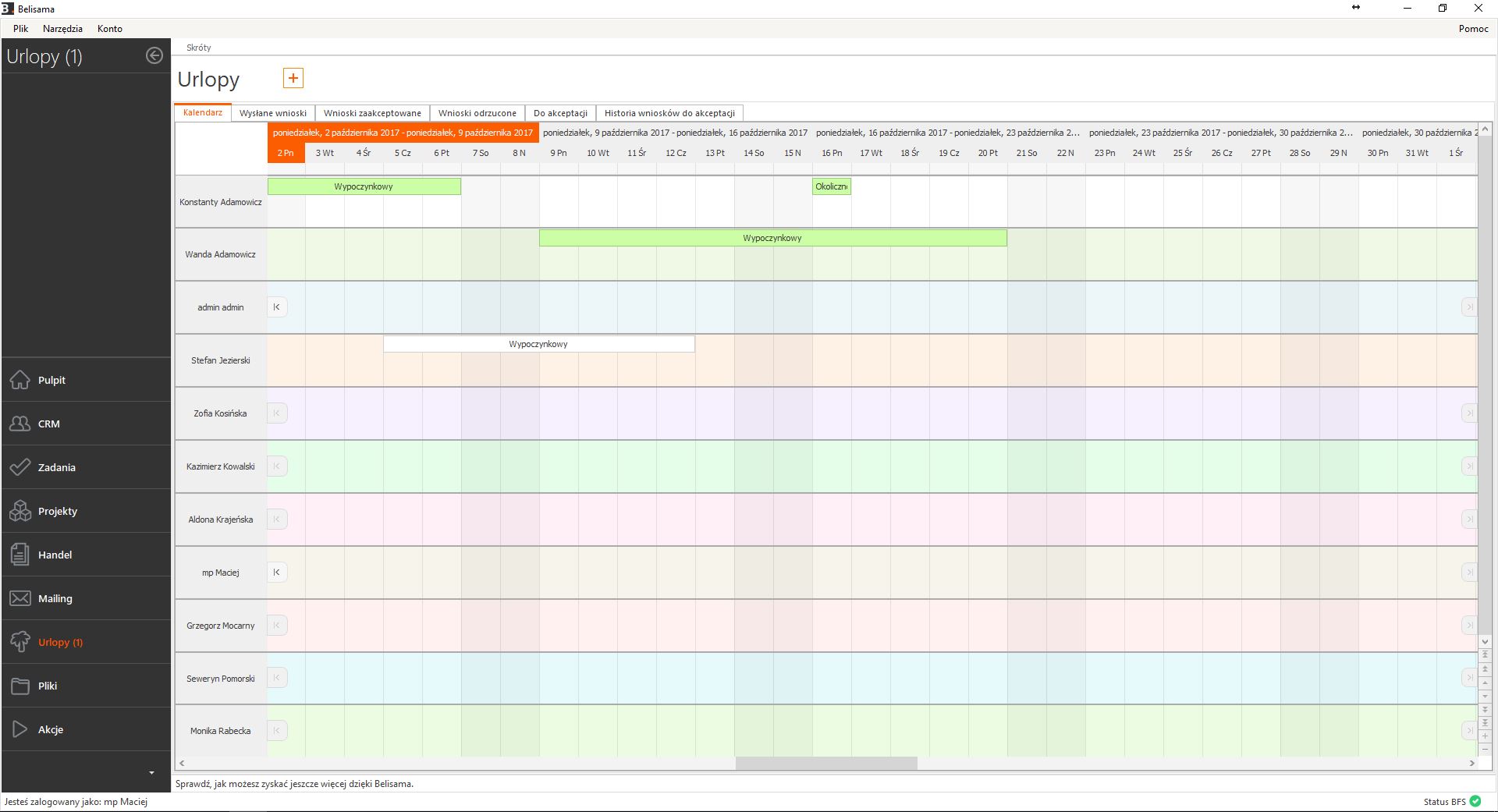Viewport: 1498px width, 812px height.
Task: Zoom out the calendar with minus stepper
Action: click(1485, 750)
